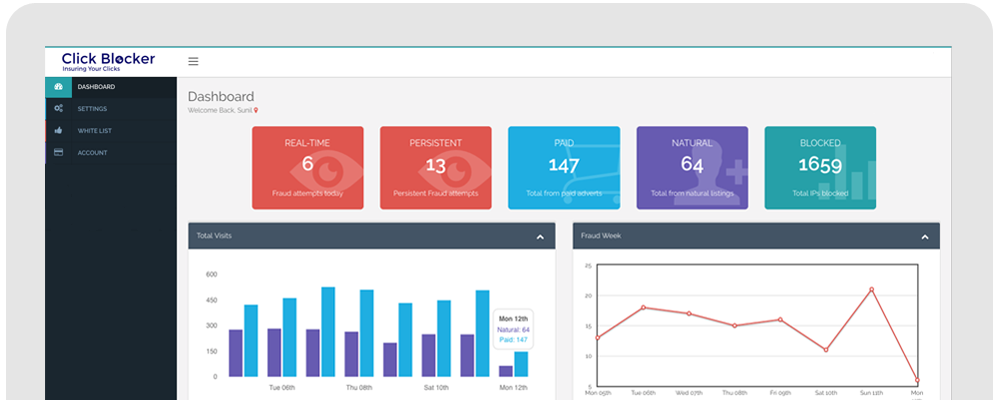Open the Blocked IPs total card
The image size is (1000, 400).
click(x=820, y=168)
